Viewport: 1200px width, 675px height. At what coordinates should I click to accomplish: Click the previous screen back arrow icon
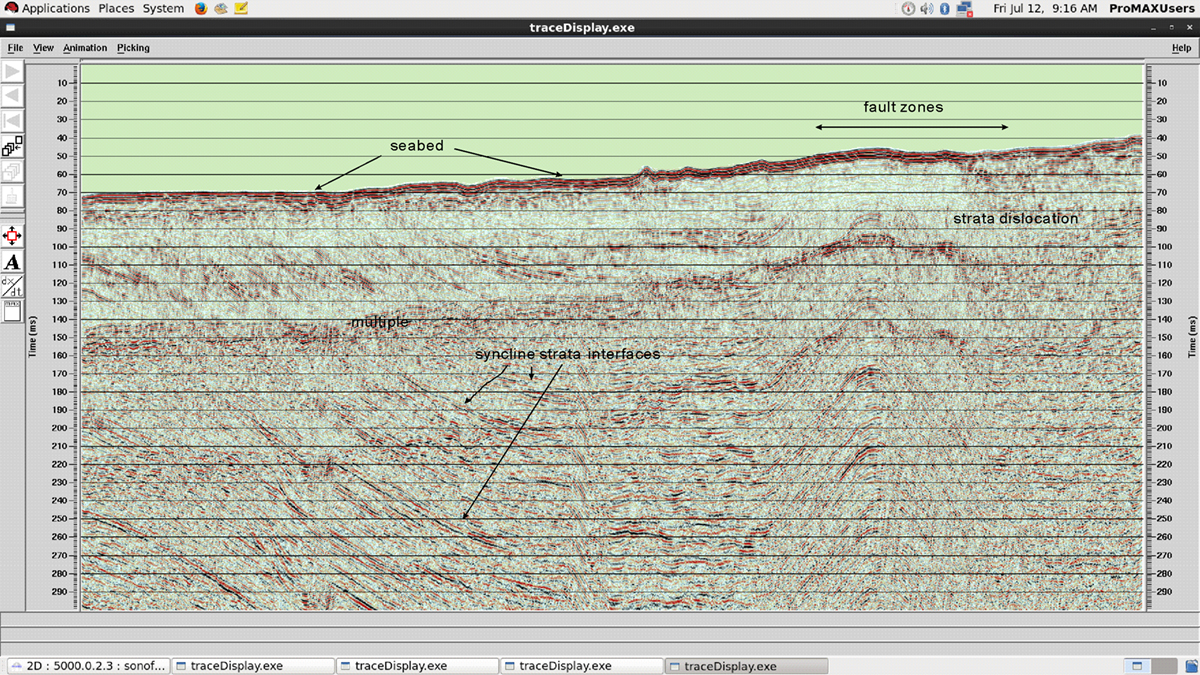[x=13, y=96]
